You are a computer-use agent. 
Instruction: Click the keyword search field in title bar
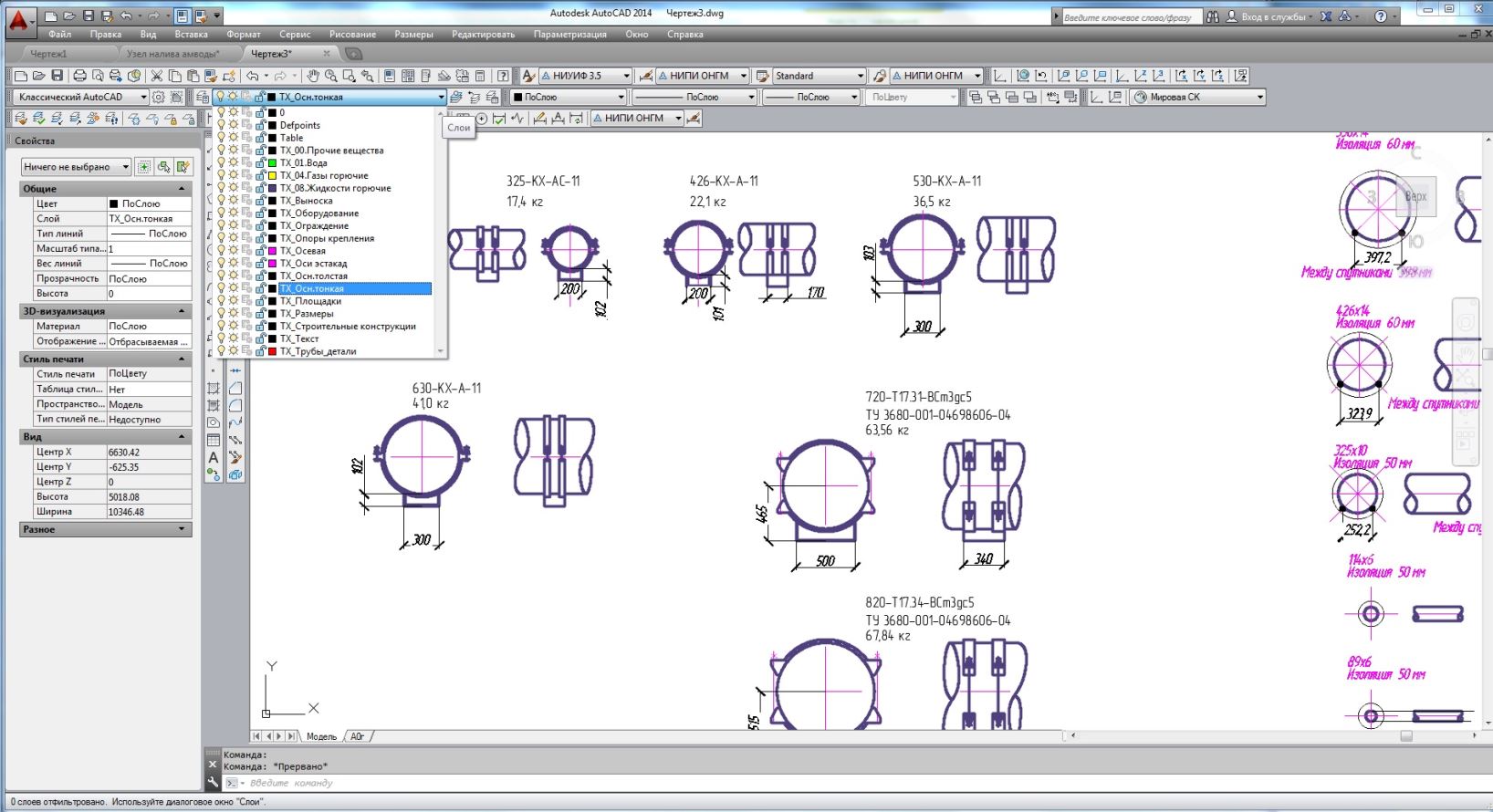[1132, 16]
